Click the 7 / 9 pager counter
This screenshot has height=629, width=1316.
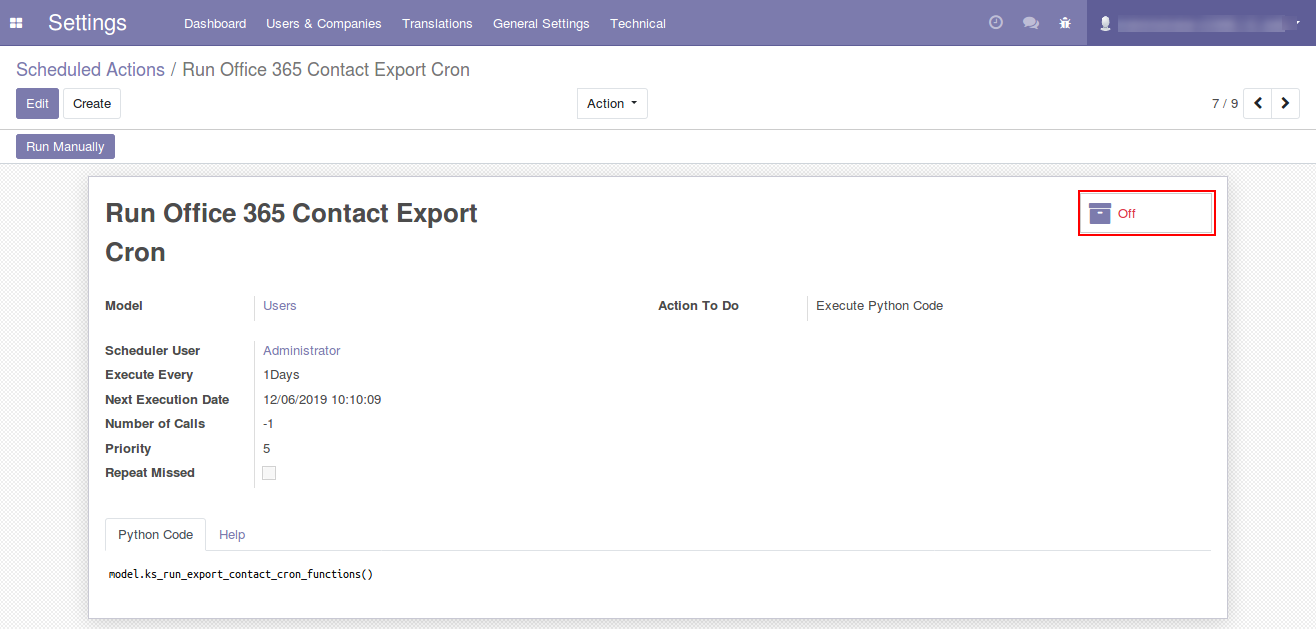pyautogui.click(x=1224, y=104)
